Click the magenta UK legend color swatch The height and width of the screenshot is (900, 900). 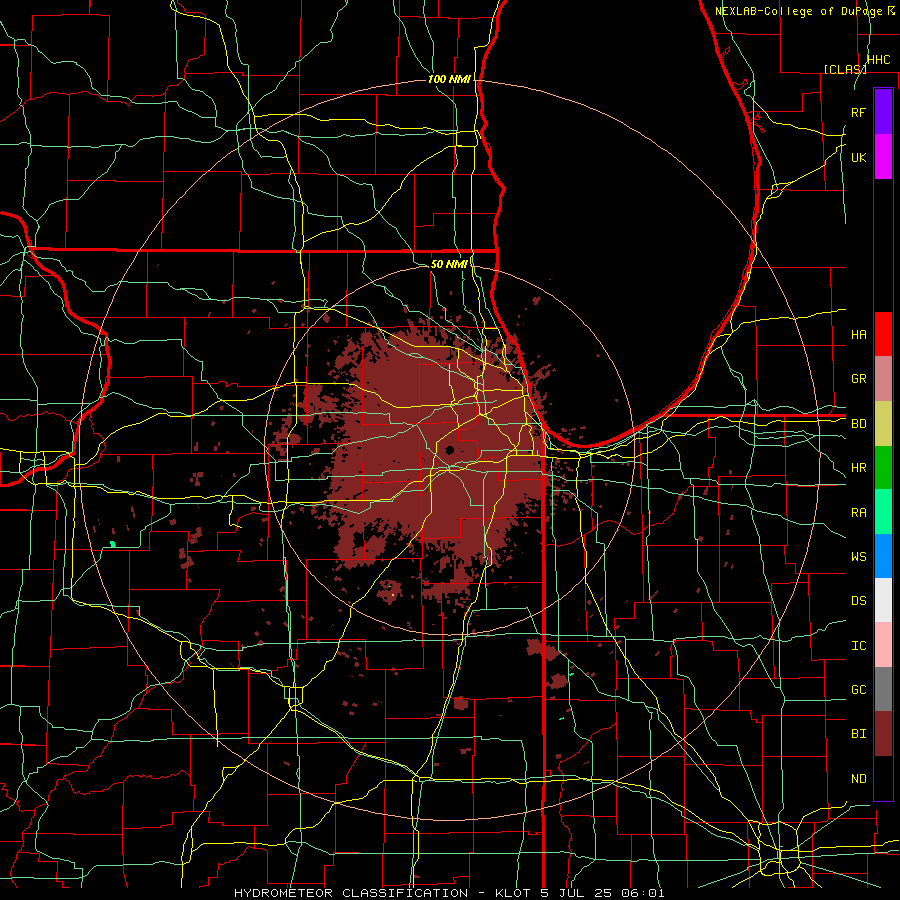[883, 157]
